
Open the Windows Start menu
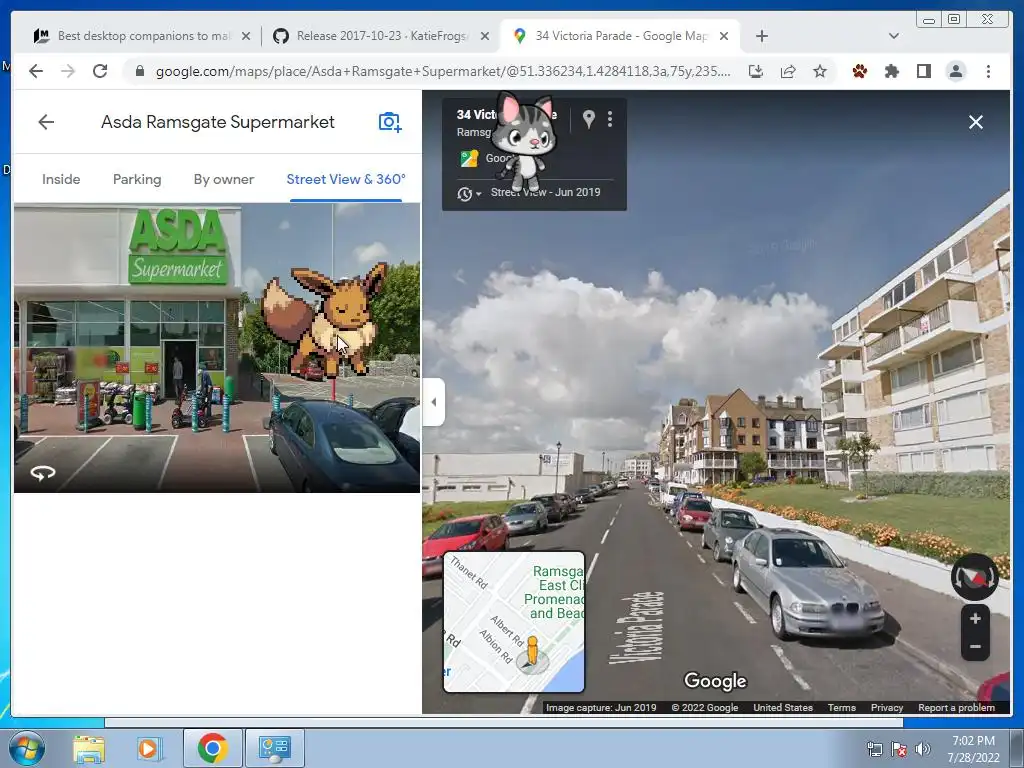(x=25, y=748)
